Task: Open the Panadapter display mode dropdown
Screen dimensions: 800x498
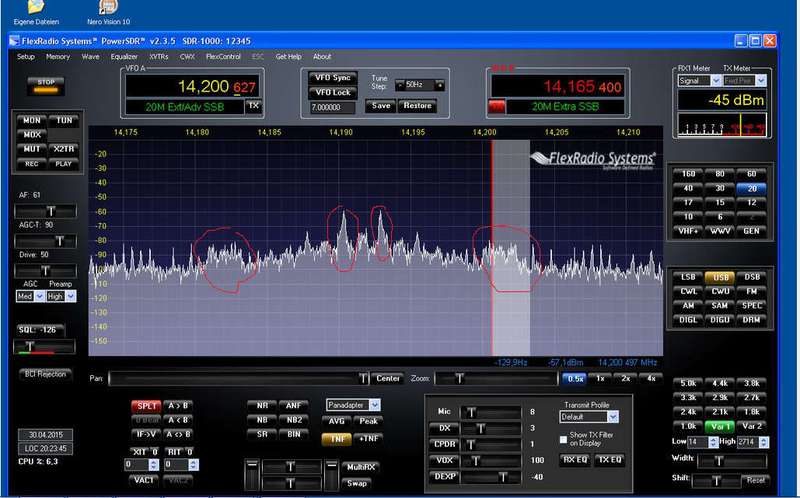Action: point(353,405)
